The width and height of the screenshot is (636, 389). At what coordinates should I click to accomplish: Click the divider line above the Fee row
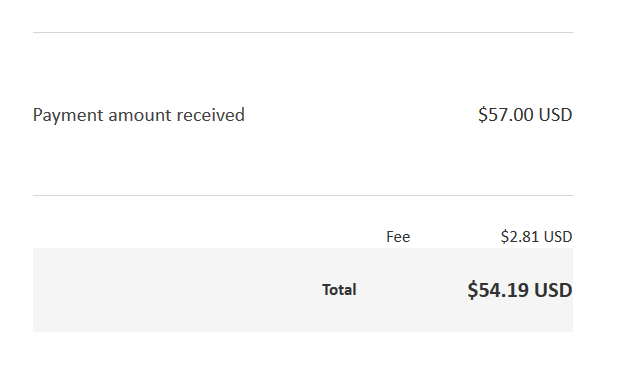[303, 196]
